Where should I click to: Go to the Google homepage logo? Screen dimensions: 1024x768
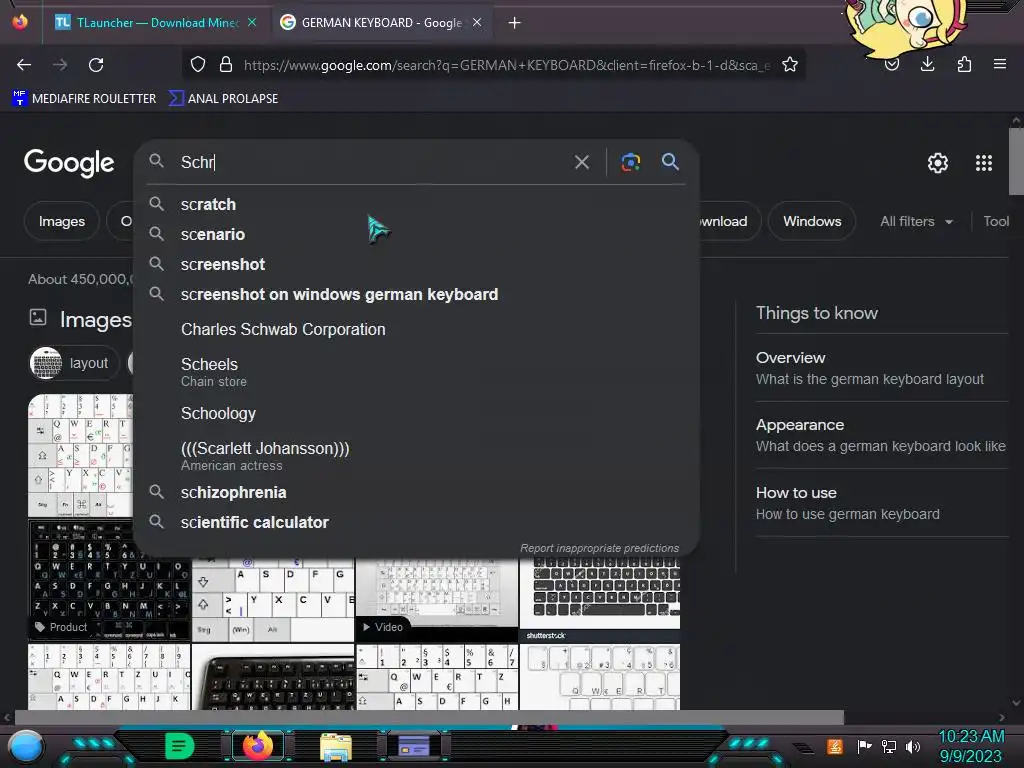[69, 163]
